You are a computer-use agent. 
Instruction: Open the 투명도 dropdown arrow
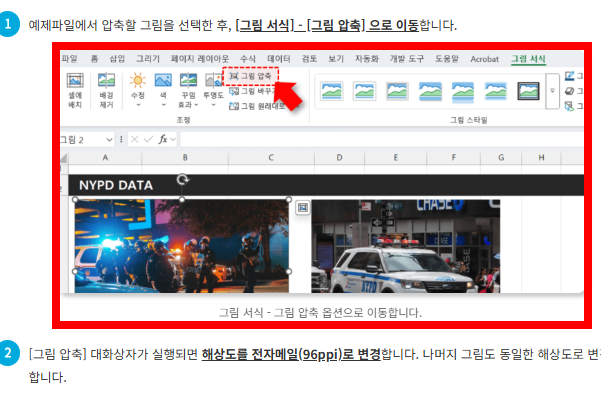pos(213,105)
